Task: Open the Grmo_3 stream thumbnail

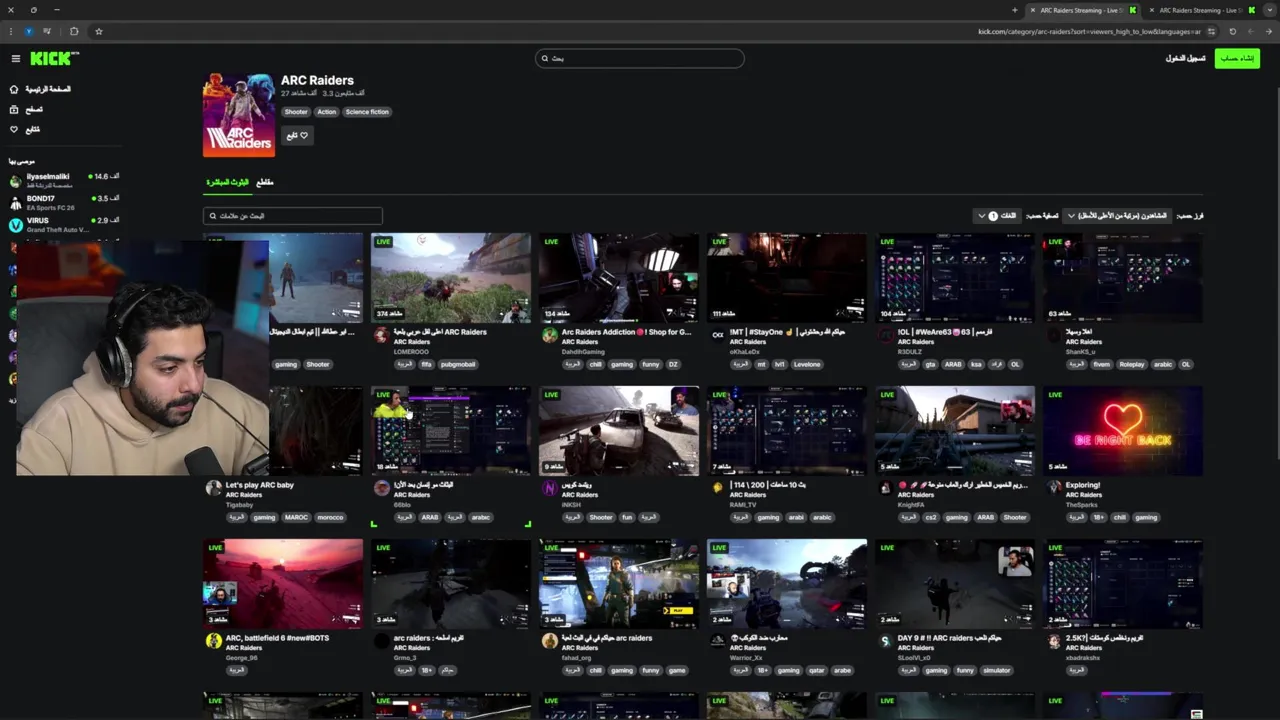Action: pyautogui.click(x=451, y=584)
